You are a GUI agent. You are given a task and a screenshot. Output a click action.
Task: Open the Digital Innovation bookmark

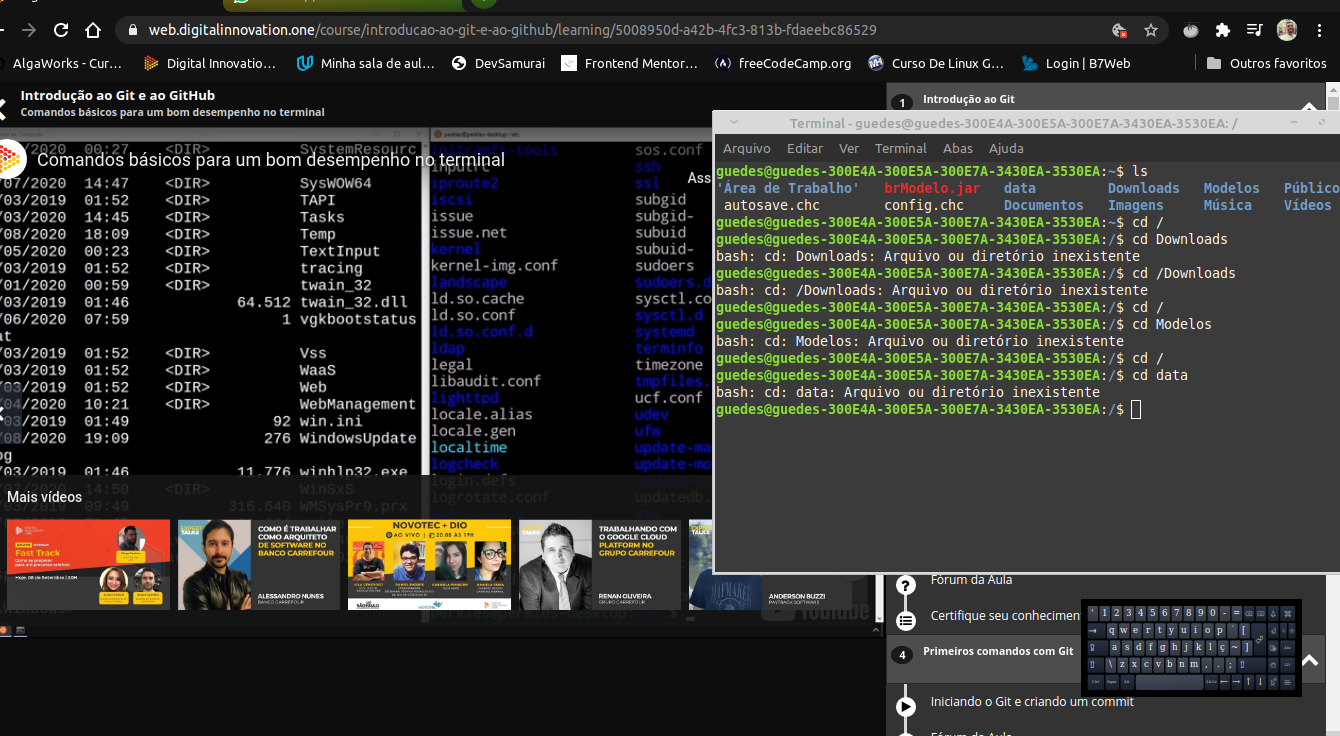(210, 63)
